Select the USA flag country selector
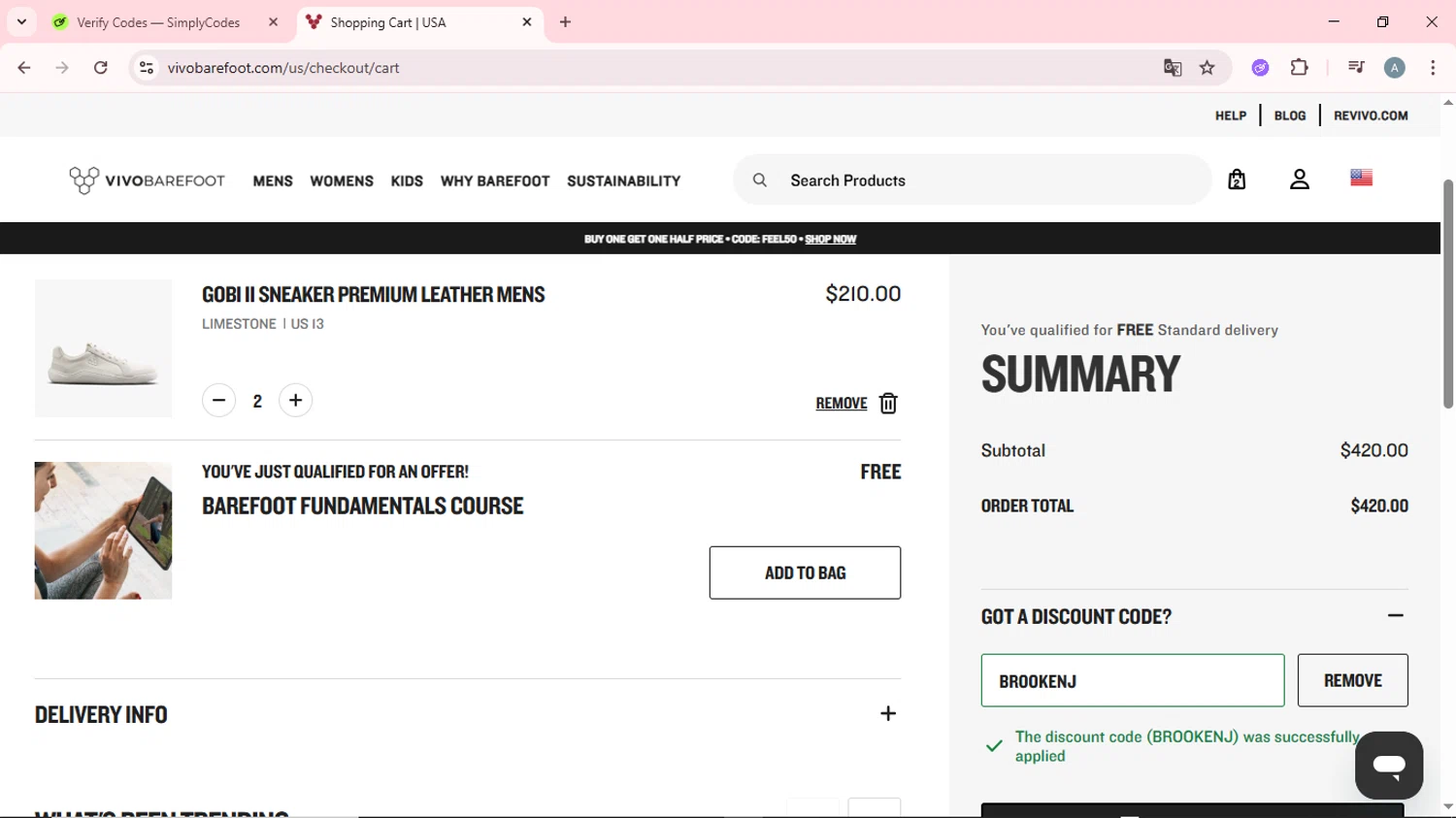This screenshot has height=818, width=1456. coord(1361,178)
